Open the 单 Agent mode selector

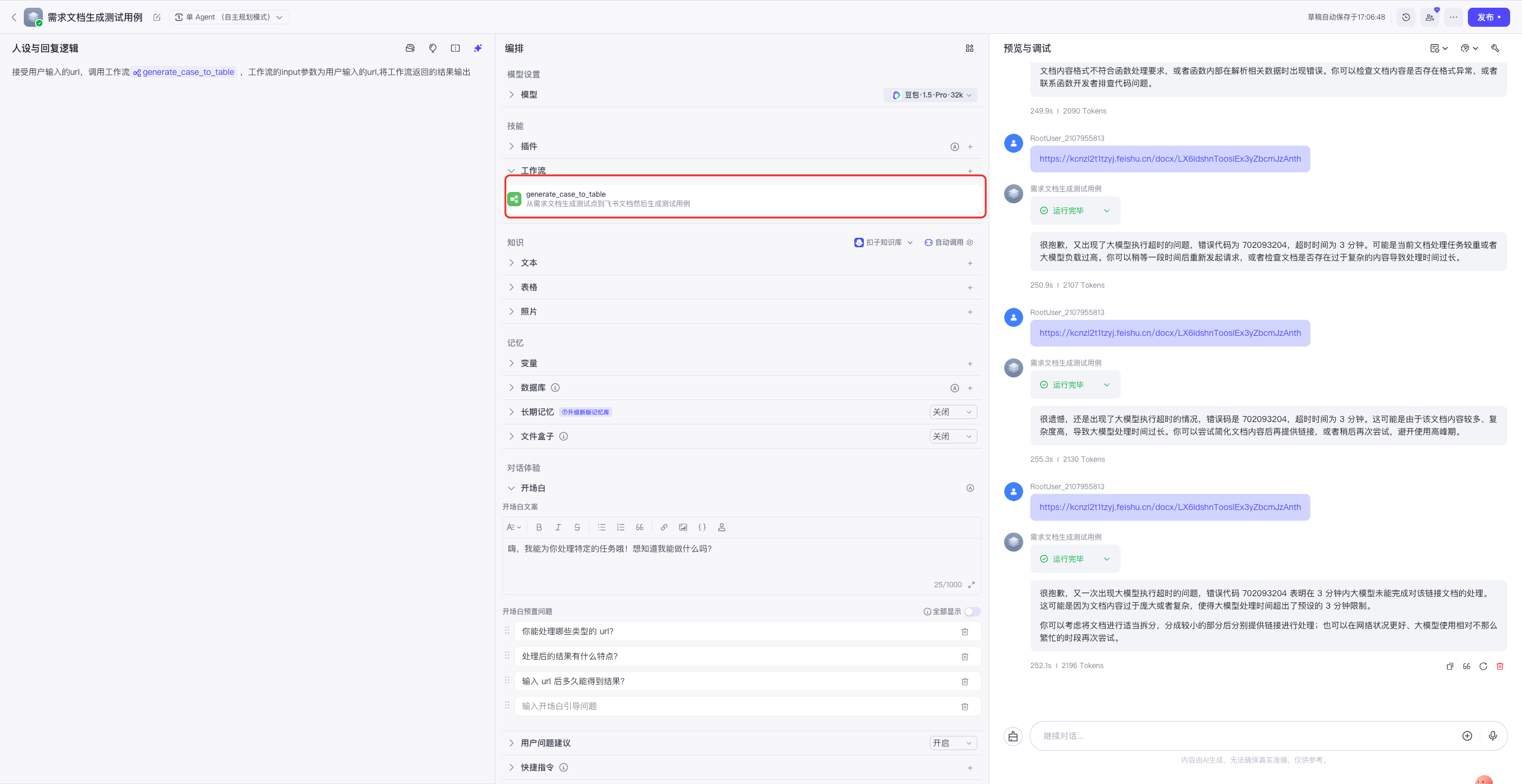click(229, 17)
